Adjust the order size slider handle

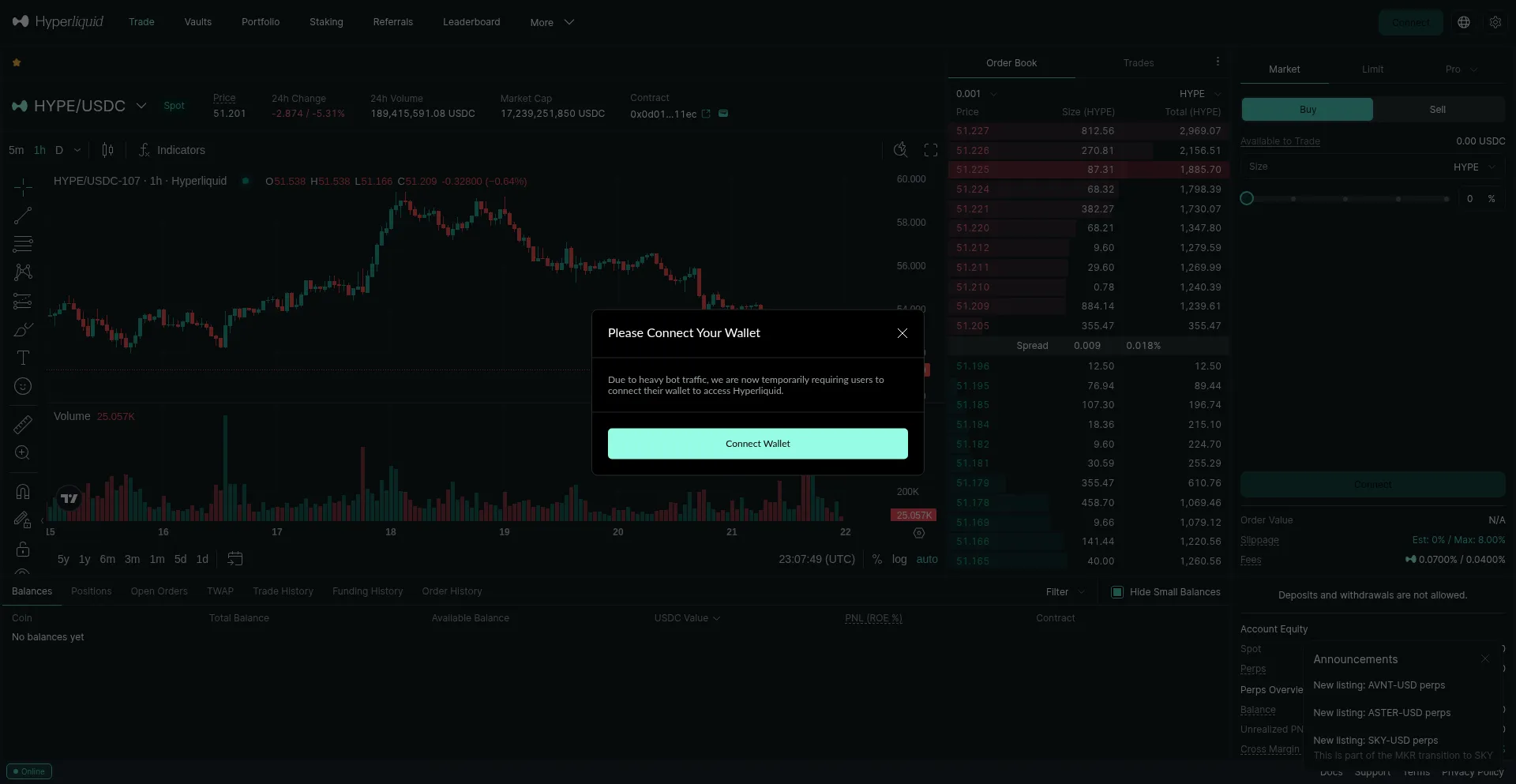click(1247, 199)
